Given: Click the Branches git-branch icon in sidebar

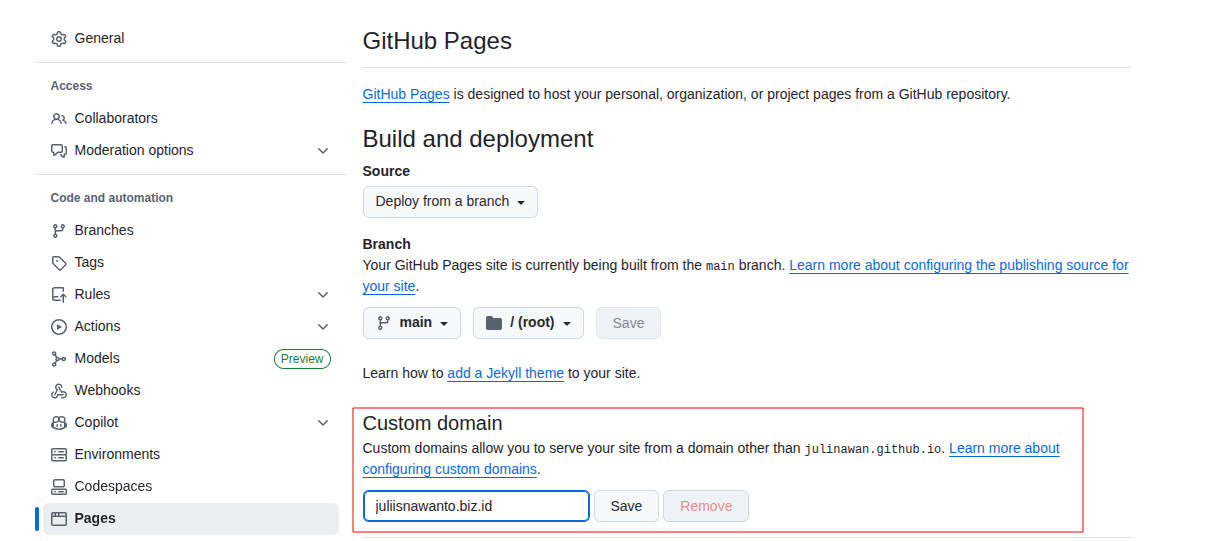Looking at the screenshot, I should [58, 230].
